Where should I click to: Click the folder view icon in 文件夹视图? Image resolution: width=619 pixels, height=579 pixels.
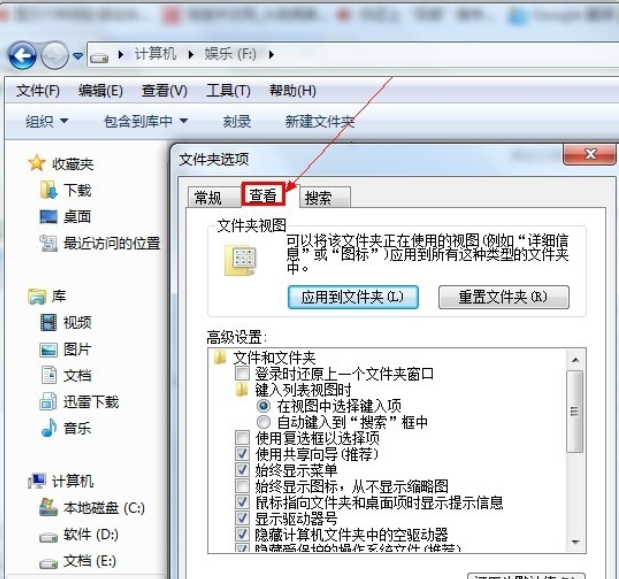[x=240, y=260]
